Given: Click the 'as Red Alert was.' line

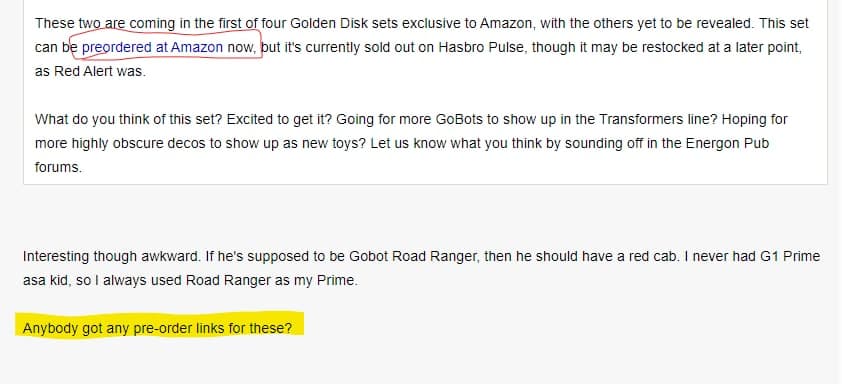Looking at the screenshot, I should [x=90, y=71].
